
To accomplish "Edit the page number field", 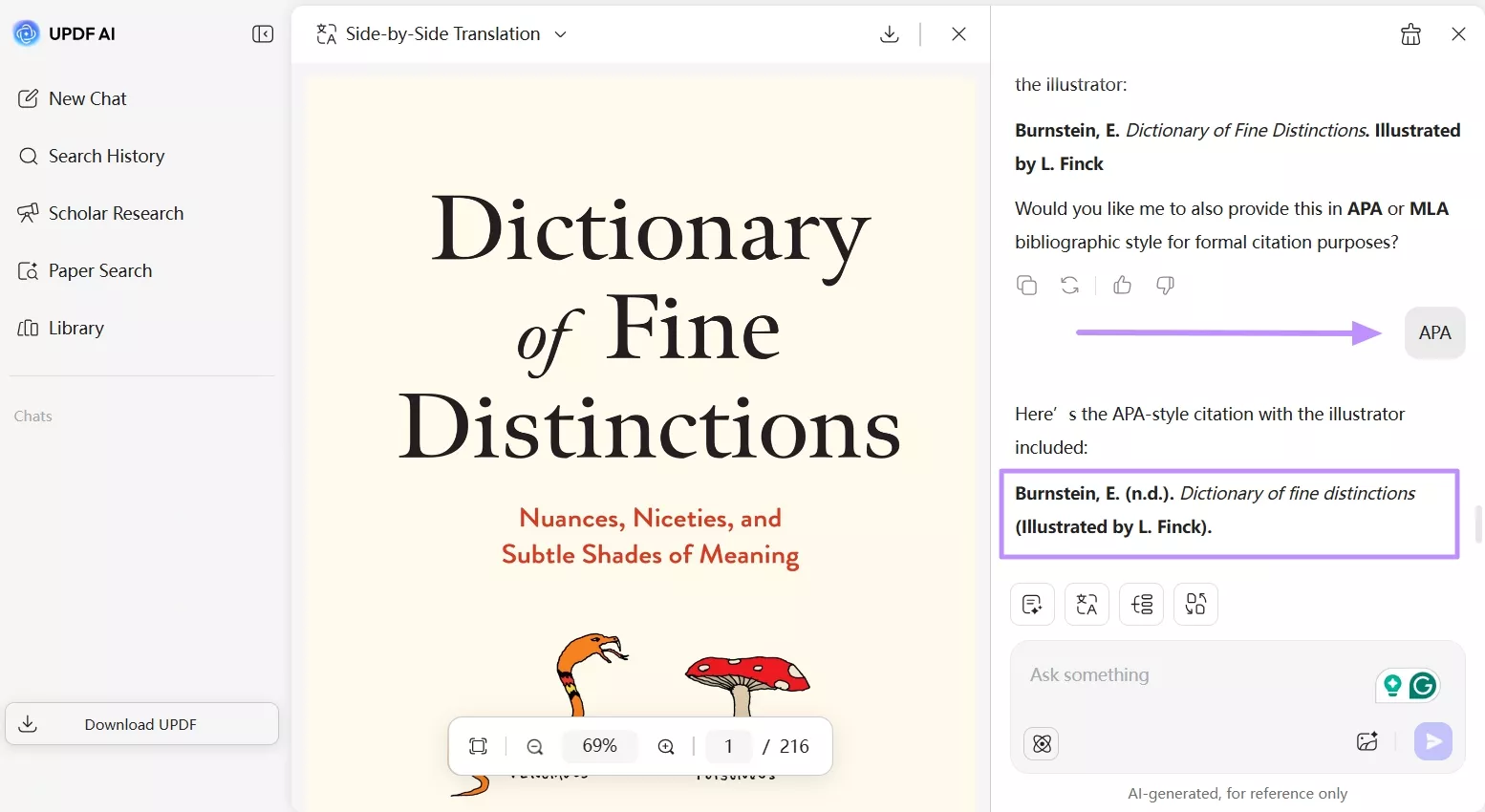I will pyautogui.click(x=728, y=746).
